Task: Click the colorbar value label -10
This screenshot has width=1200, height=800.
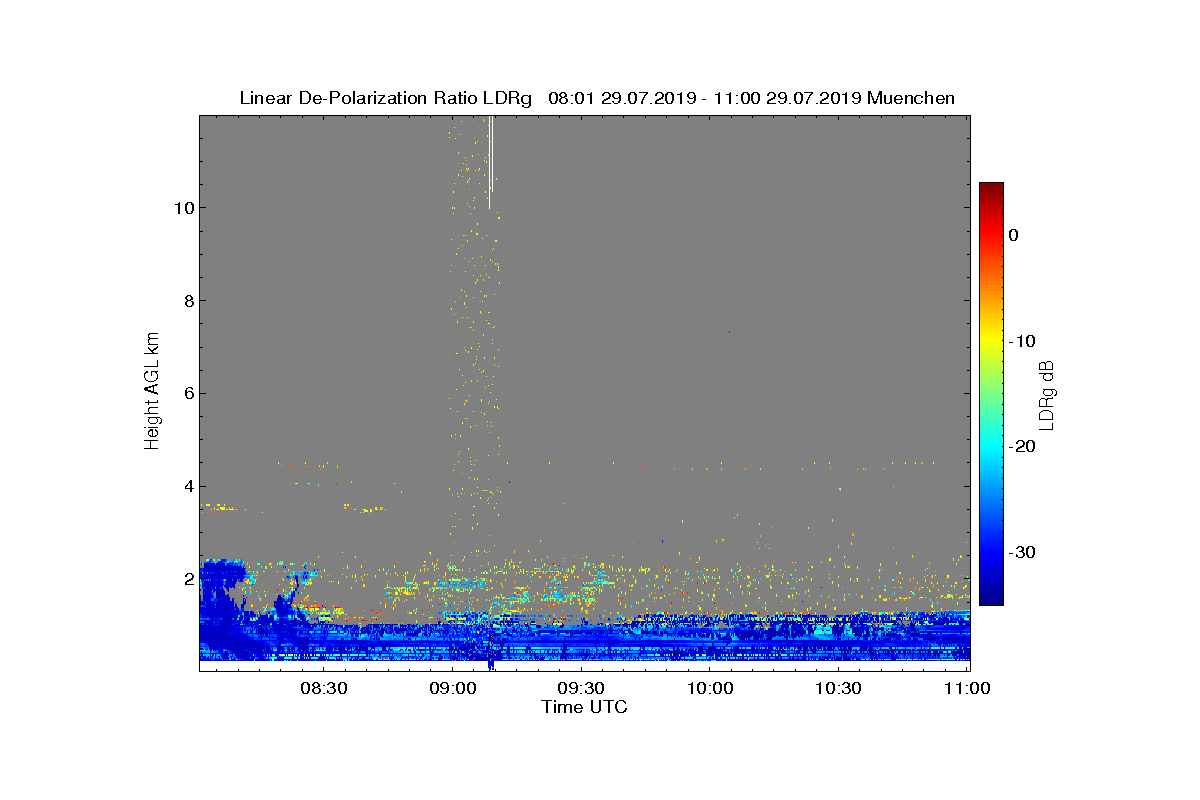Action: click(x=1022, y=341)
